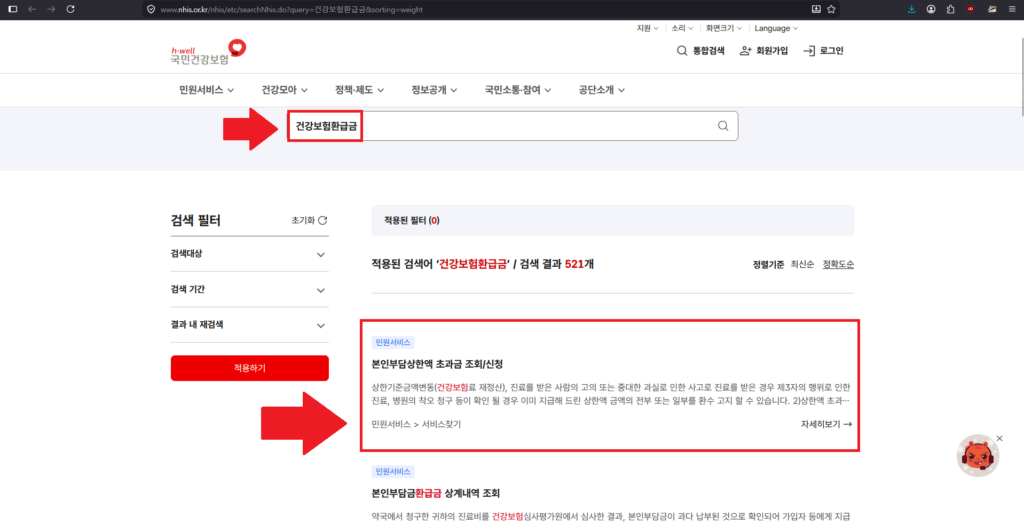Close the chatbot widget with X
The height and width of the screenshot is (524, 1024).
(x=999, y=438)
